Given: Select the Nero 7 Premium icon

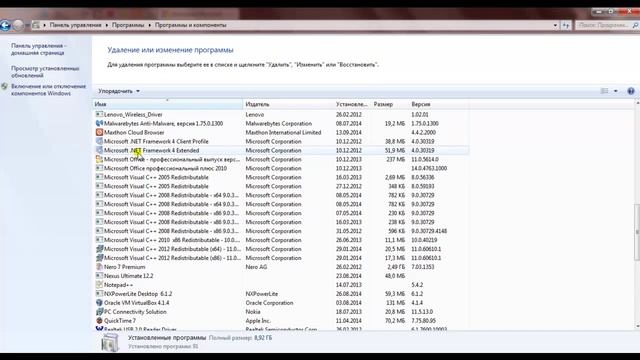Looking at the screenshot, I should pyautogui.click(x=99, y=267).
